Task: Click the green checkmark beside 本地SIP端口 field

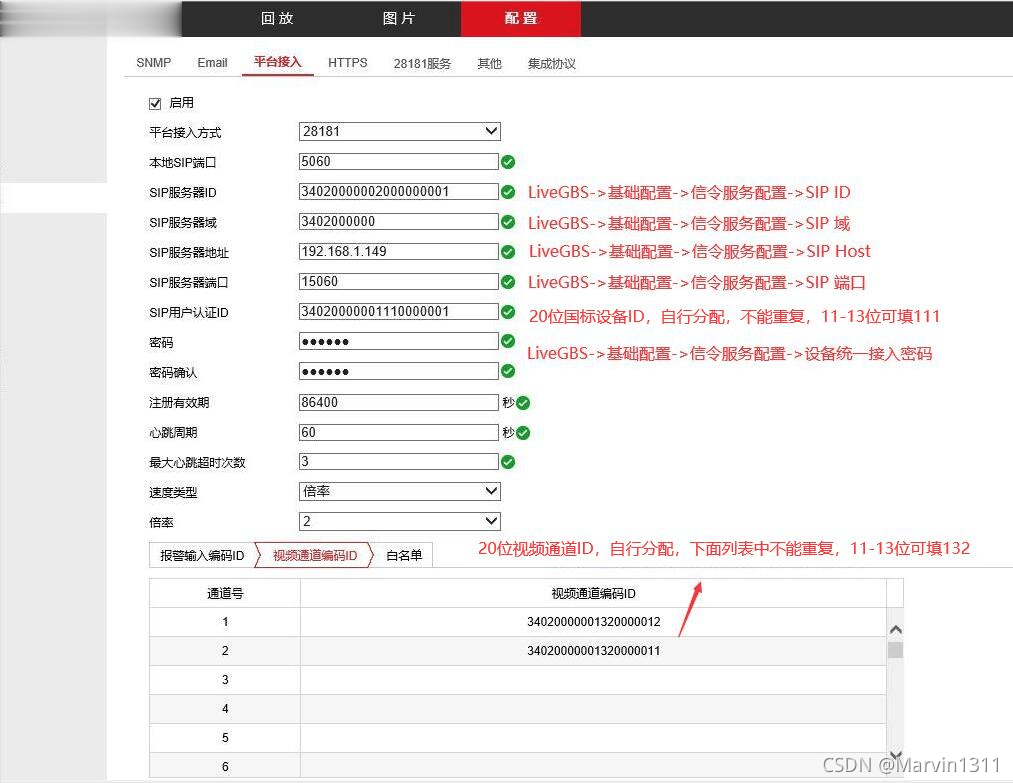Action: (508, 161)
